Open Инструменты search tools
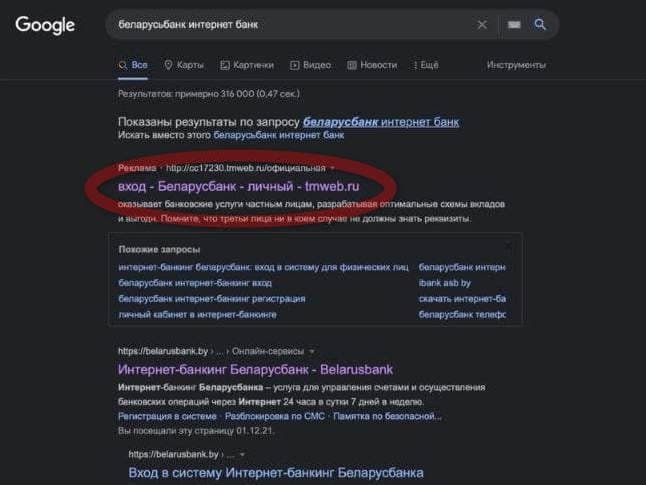This screenshot has height=485, width=646. point(516,65)
